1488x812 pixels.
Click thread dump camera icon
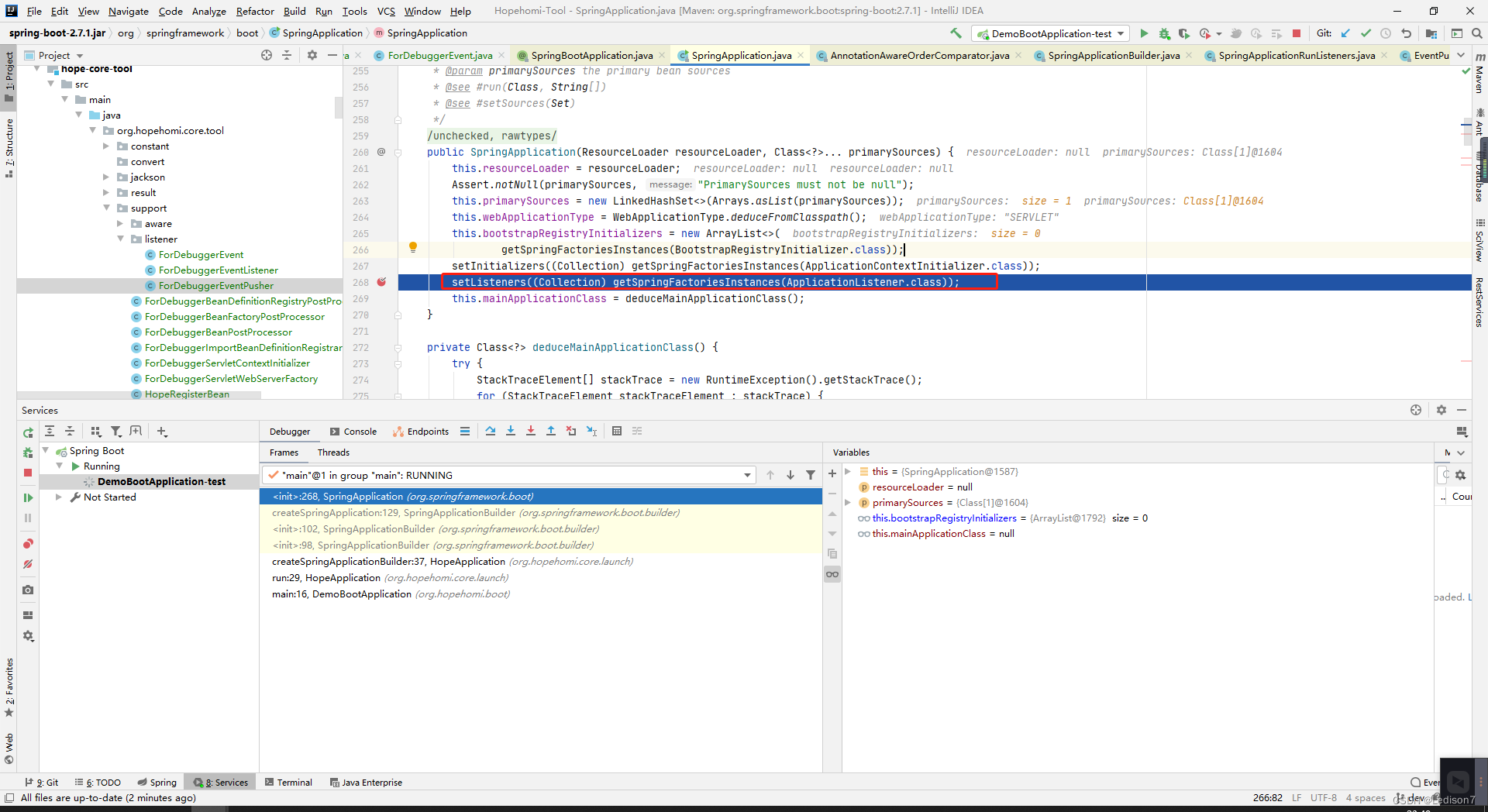(x=28, y=590)
